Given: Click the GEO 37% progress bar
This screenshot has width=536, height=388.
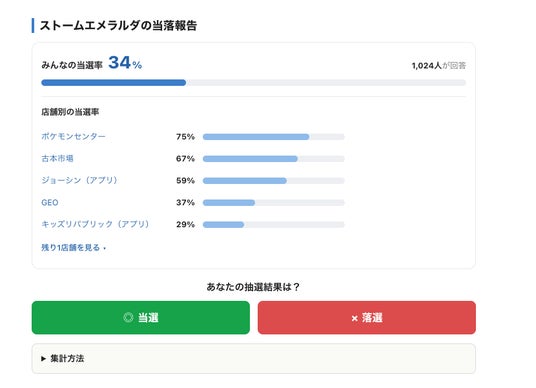Looking at the screenshot, I should pos(273,203).
